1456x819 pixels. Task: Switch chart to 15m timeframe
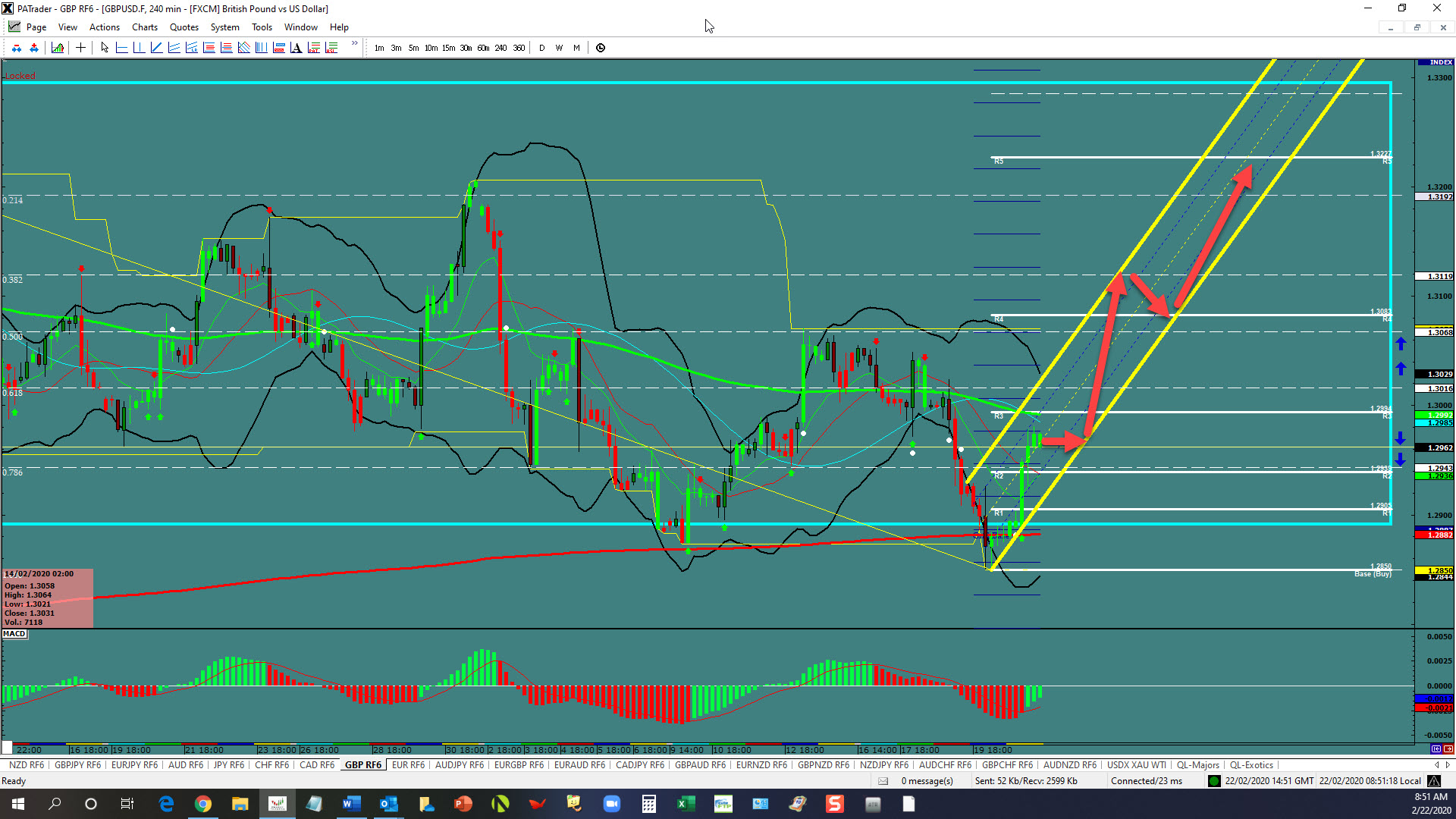pyautogui.click(x=448, y=48)
